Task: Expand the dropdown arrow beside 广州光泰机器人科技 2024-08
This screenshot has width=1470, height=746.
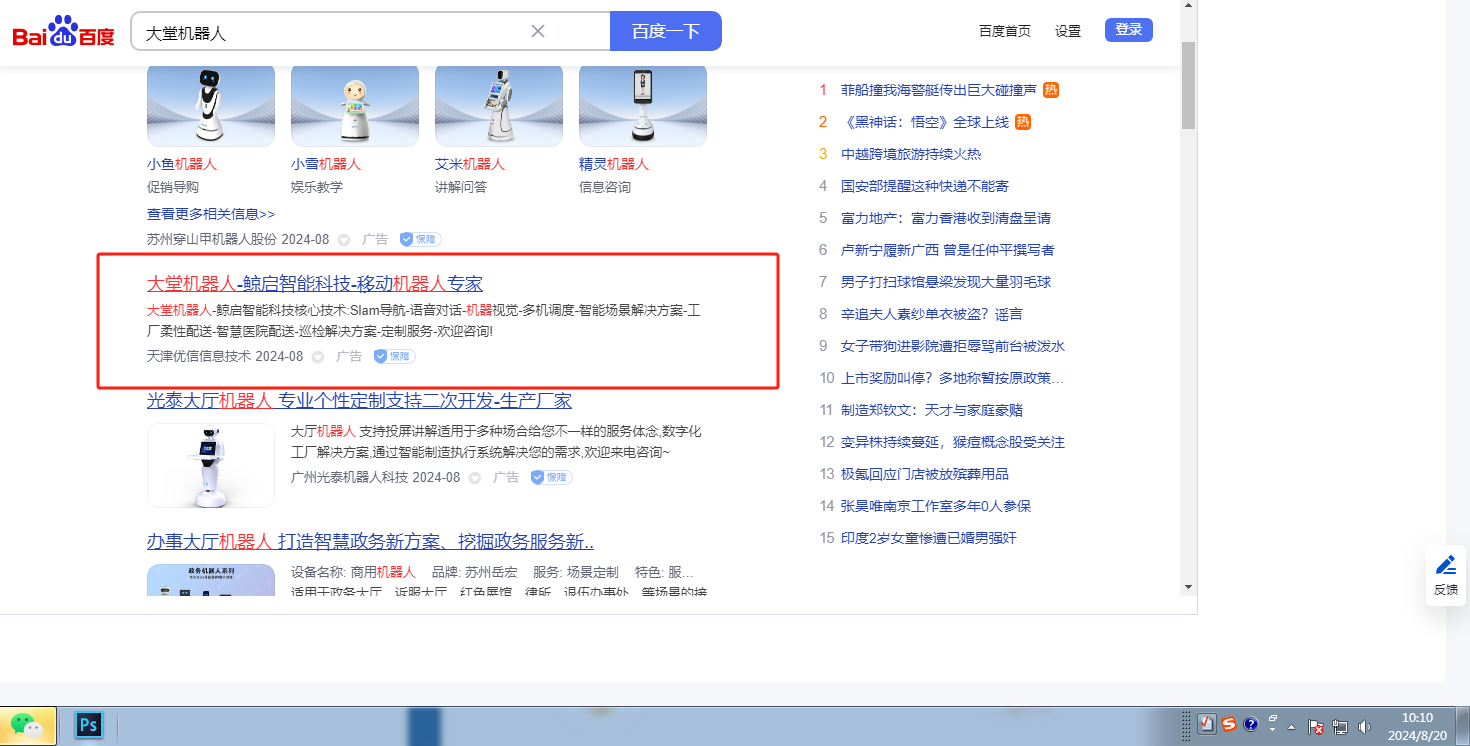Action: pyautogui.click(x=475, y=478)
